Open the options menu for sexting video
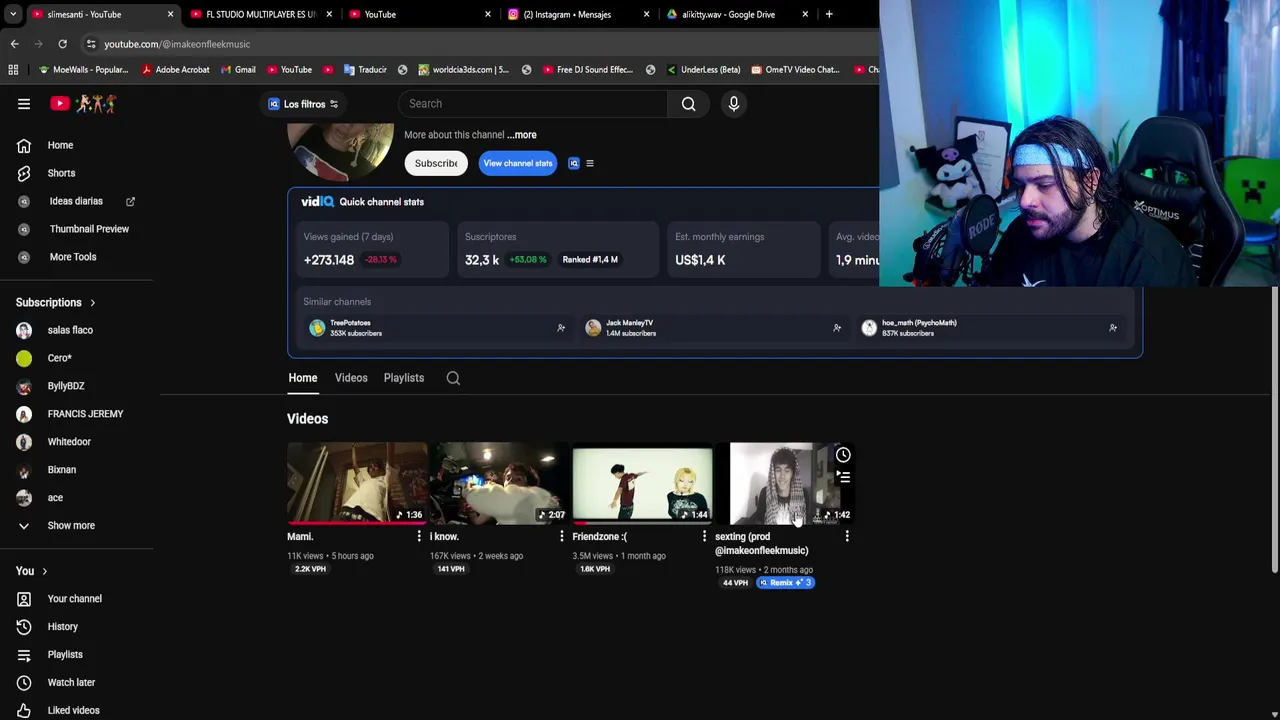1280x720 pixels. tap(847, 537)
